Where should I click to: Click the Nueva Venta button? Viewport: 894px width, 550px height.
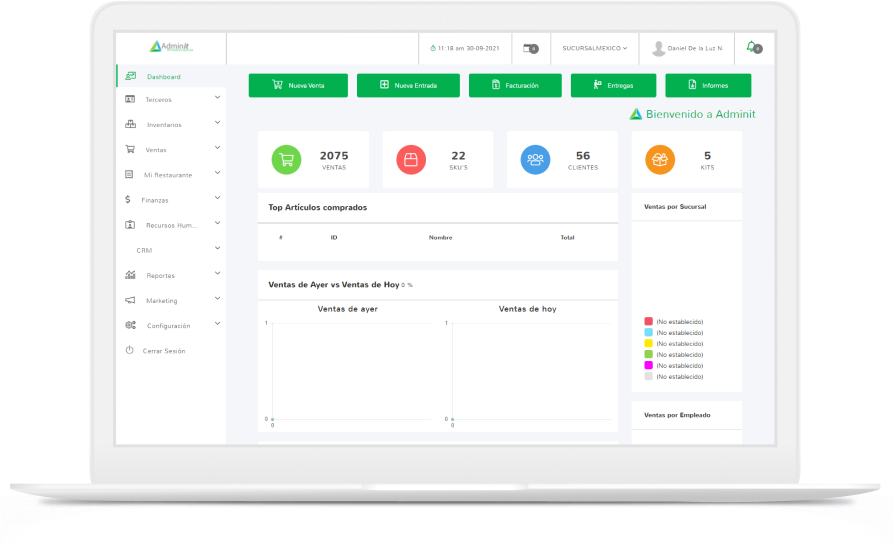tap(298, 86)
